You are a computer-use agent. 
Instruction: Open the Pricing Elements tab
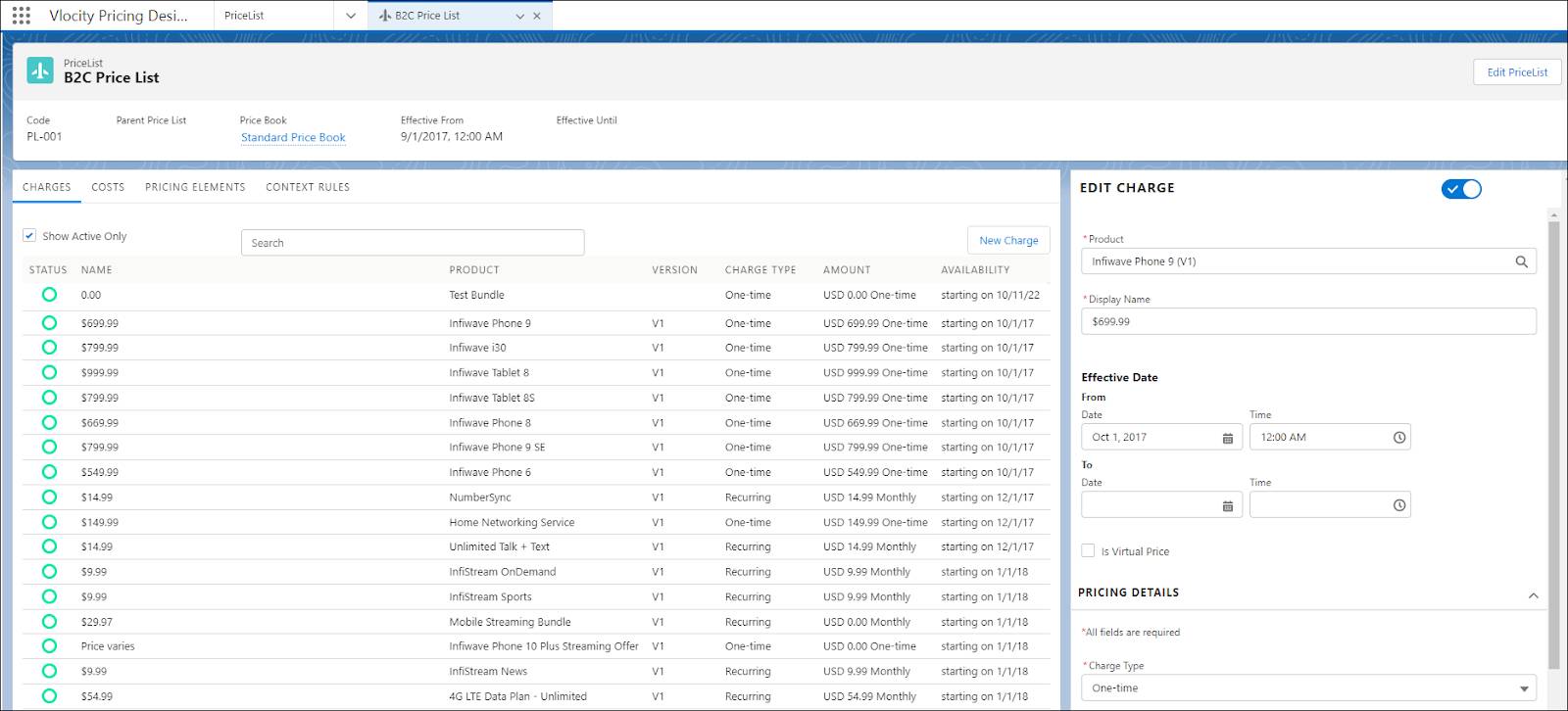tap(195, 187)
